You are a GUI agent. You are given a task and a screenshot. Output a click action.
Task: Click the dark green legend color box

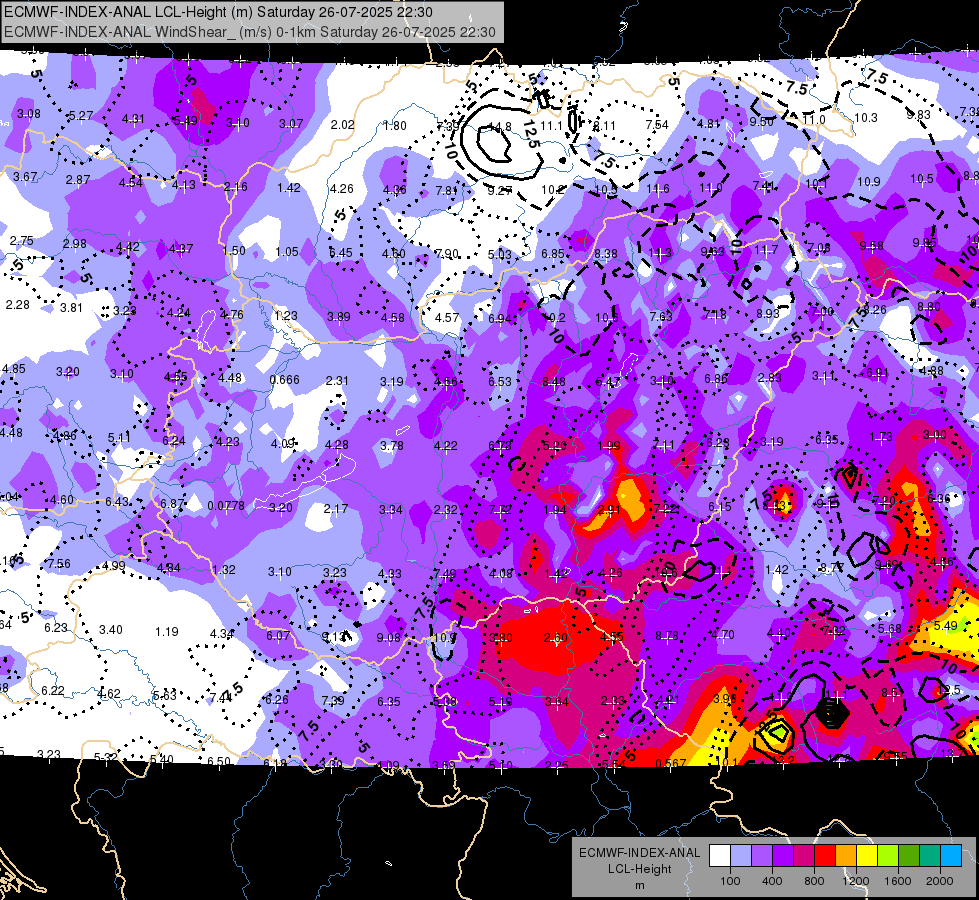point(909,855)
